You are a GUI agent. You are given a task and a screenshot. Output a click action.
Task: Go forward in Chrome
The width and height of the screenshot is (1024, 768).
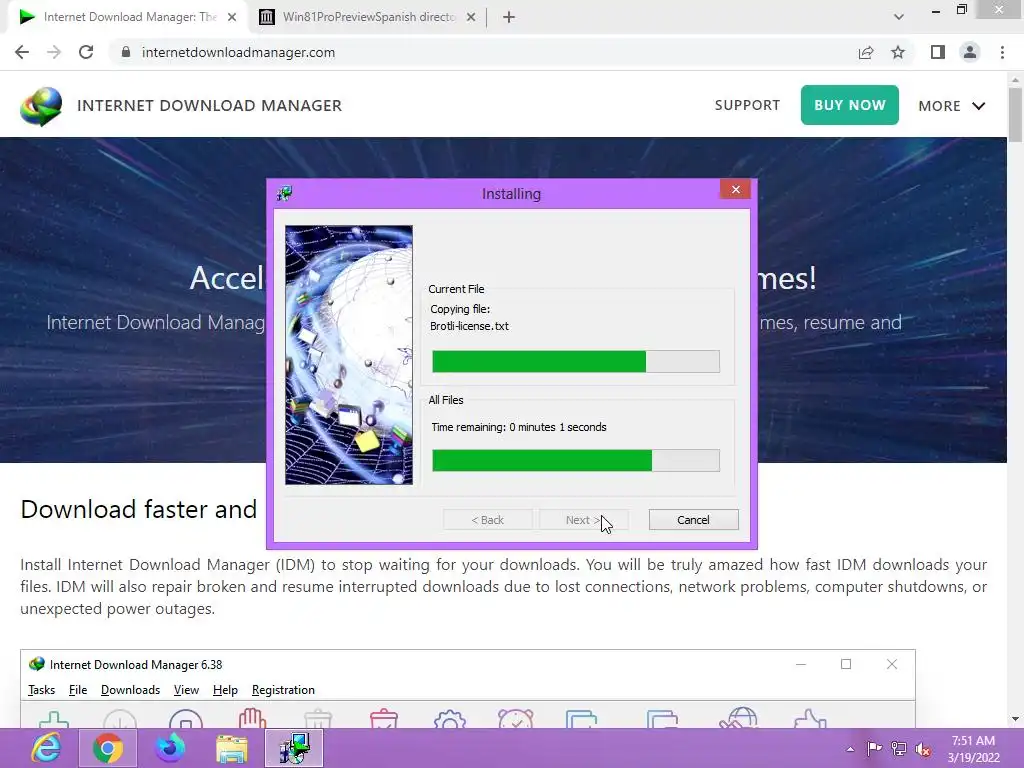click(x=54, y=52)
